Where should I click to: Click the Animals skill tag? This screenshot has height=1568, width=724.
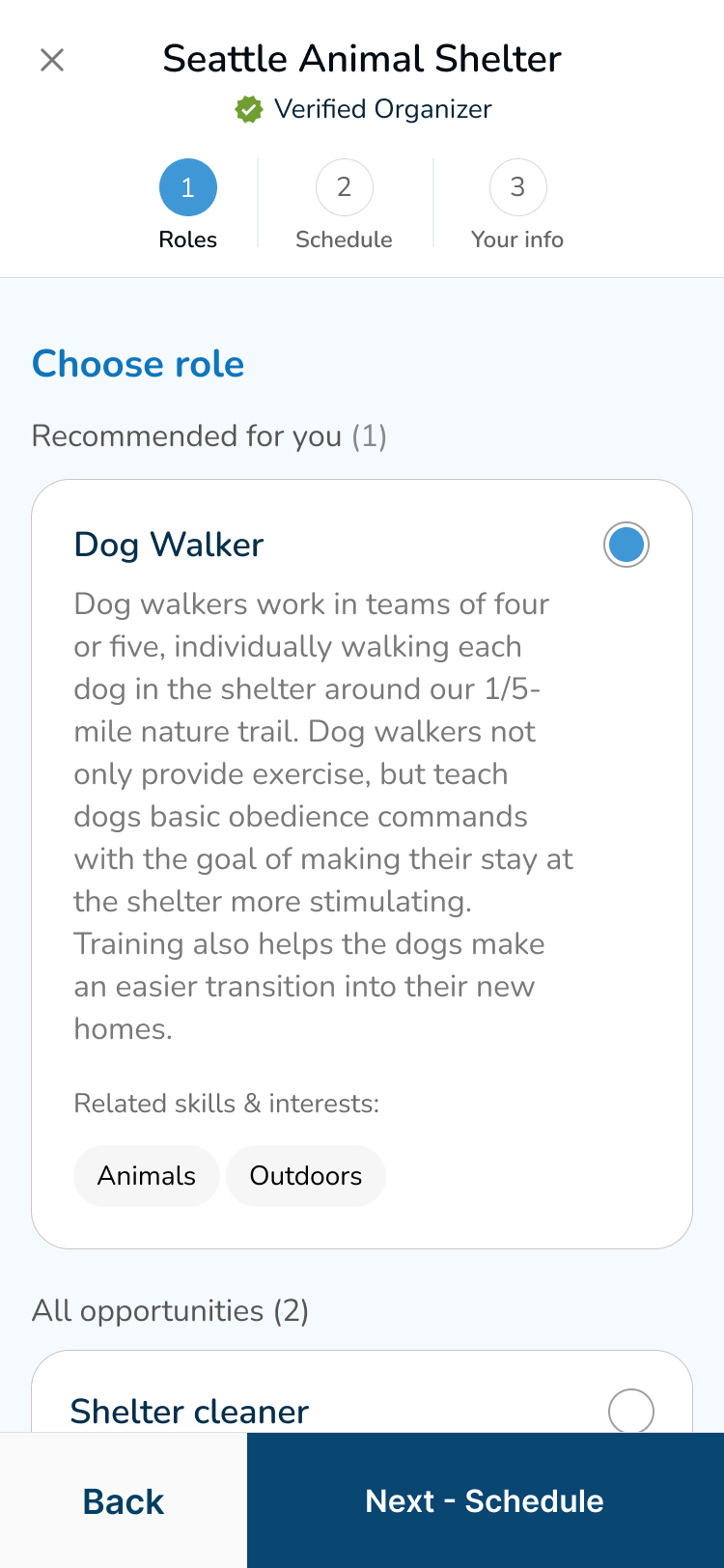(x=147, y=1175)
